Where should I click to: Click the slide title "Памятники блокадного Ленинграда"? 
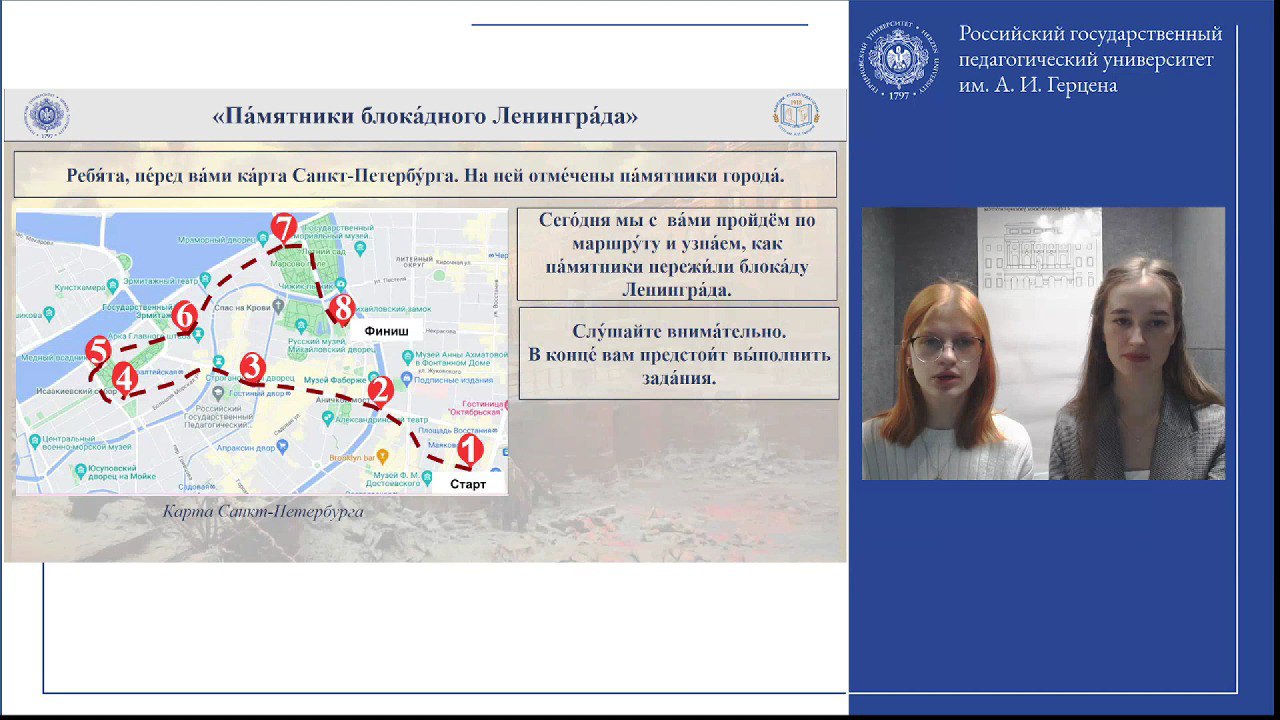click(x=425, y=117)
